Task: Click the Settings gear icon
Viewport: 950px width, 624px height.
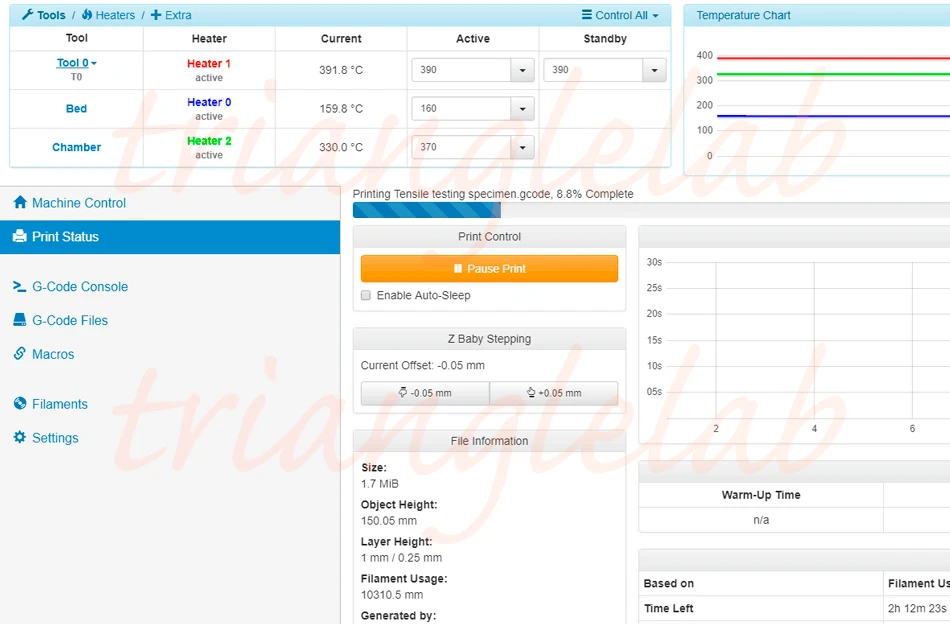Action: [x=20, y=437]
